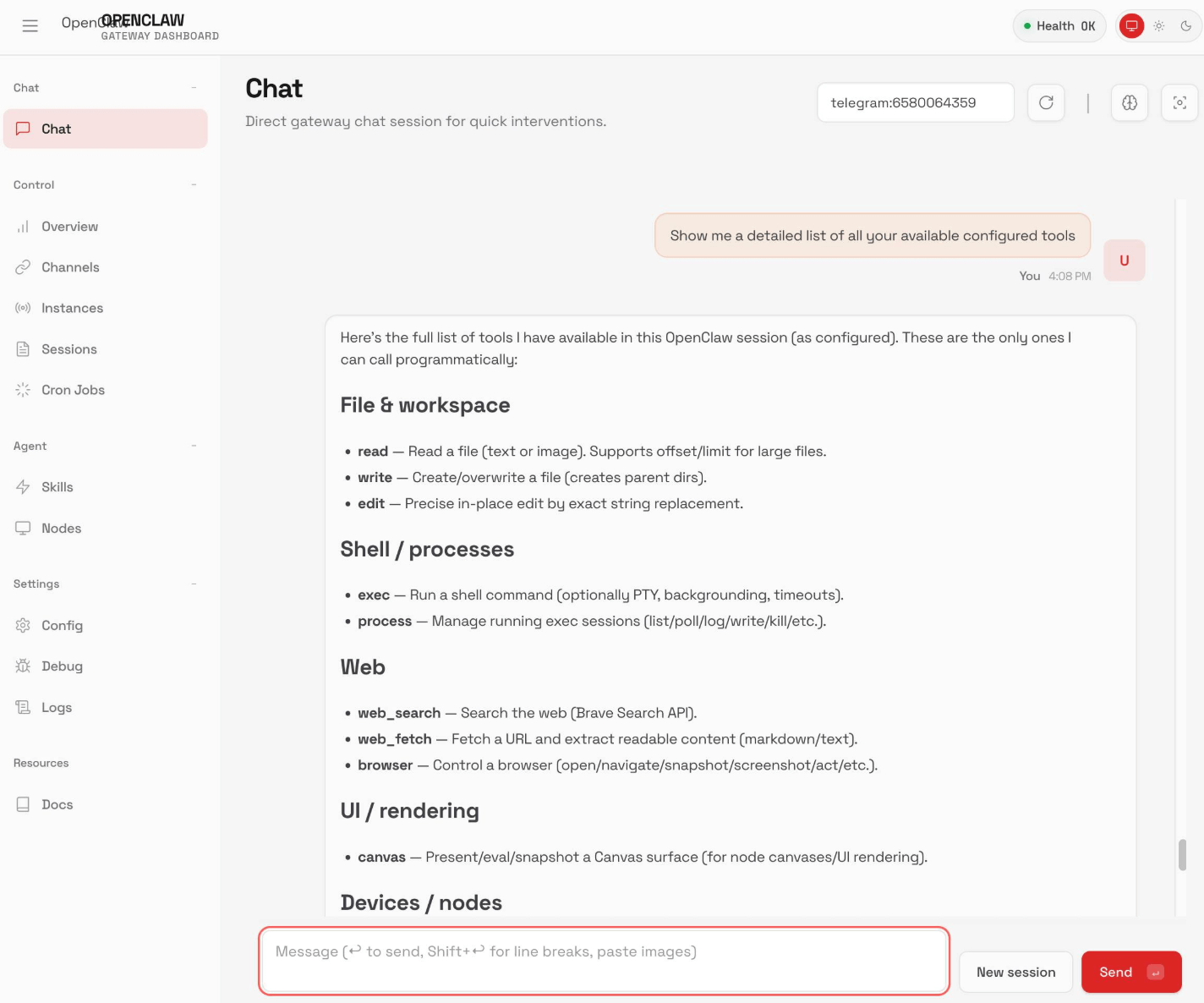Image resolution: width=1204 pixels, height=1003 pixels.
Task: Open the Overview page in the sidebar
Action: point(68,226)
